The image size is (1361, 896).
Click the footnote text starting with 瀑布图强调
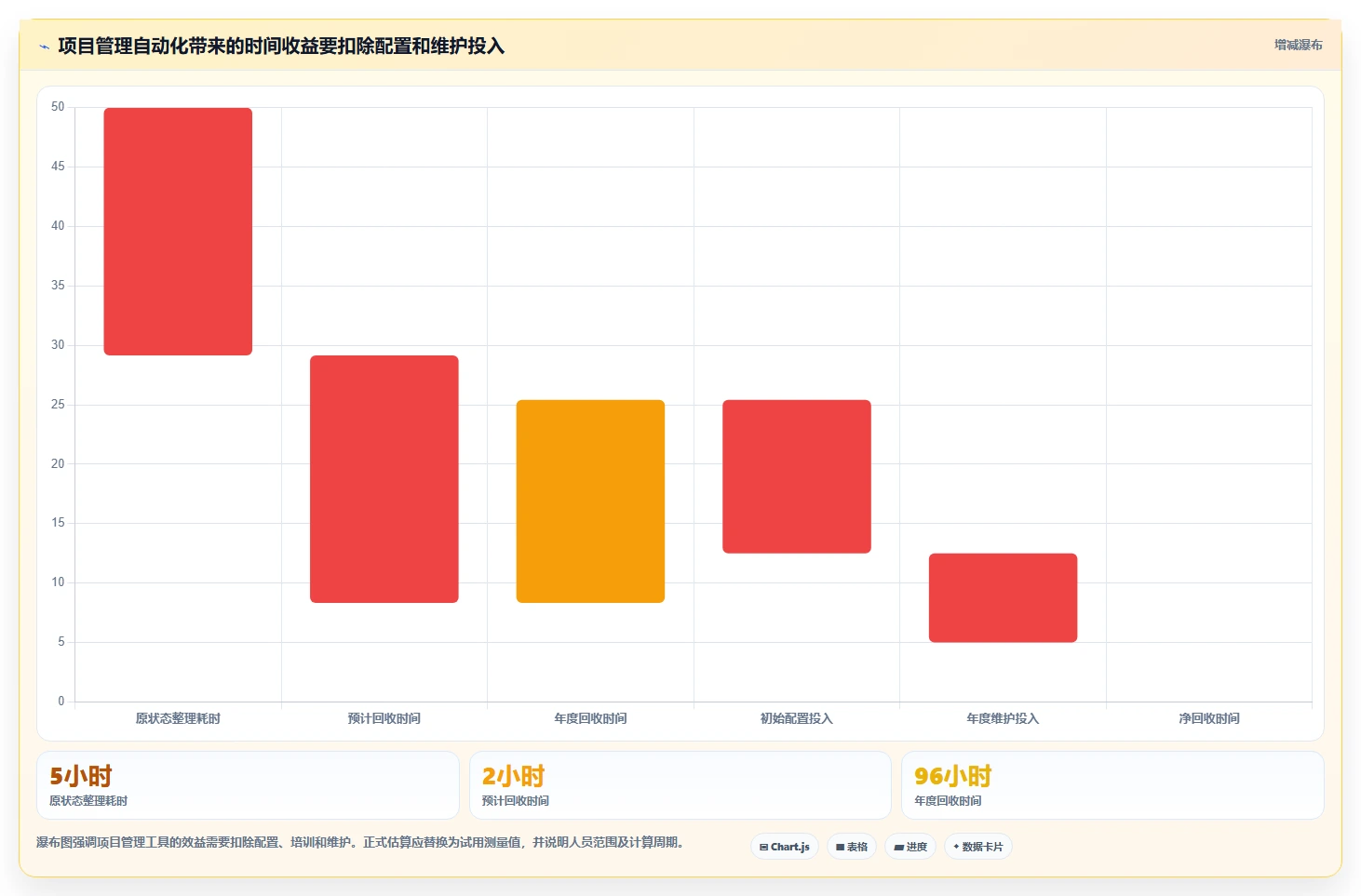tap(363, 843)
